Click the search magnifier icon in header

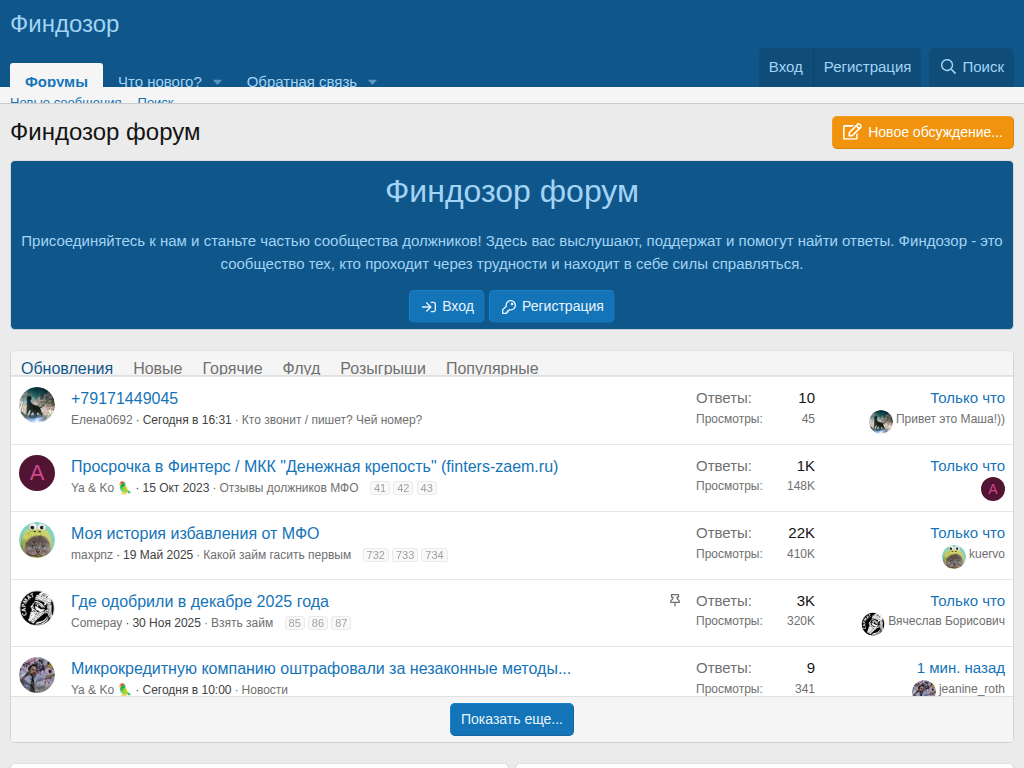(948, 67)
